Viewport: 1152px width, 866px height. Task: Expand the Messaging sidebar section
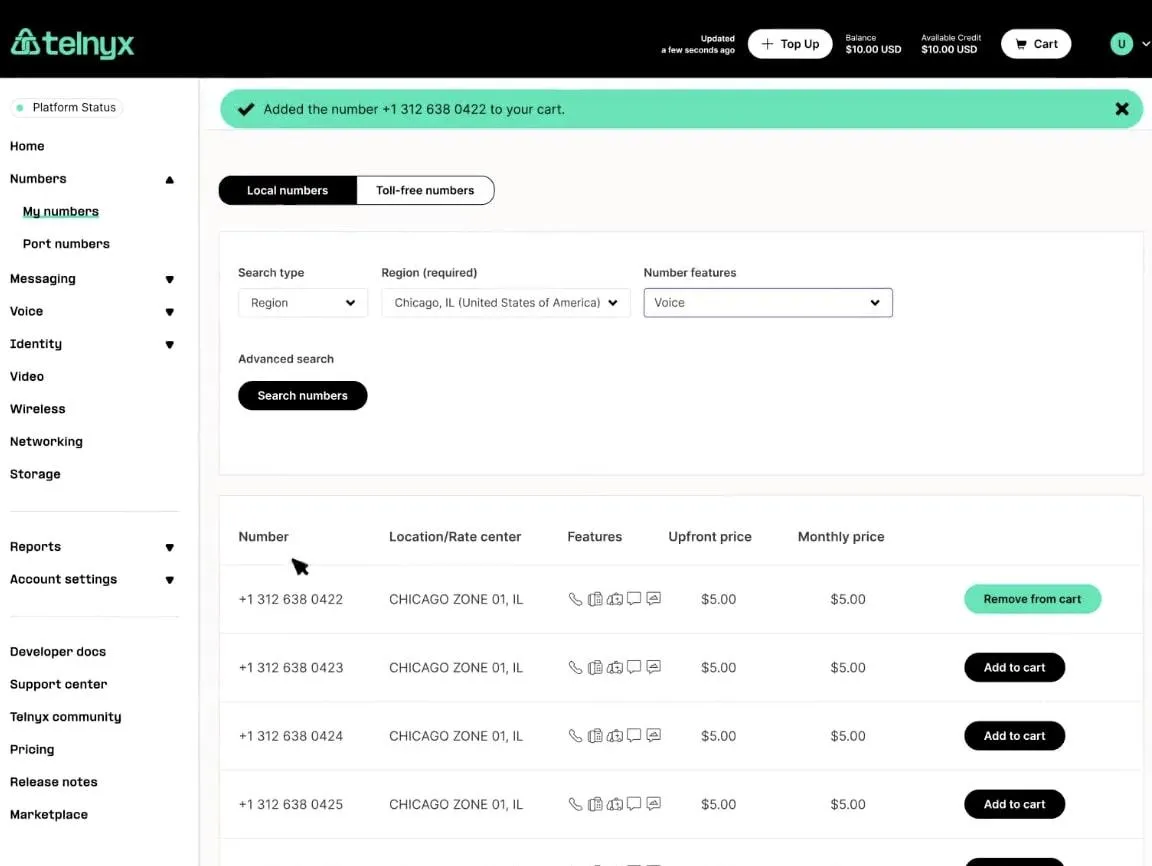tap(170, 279)
